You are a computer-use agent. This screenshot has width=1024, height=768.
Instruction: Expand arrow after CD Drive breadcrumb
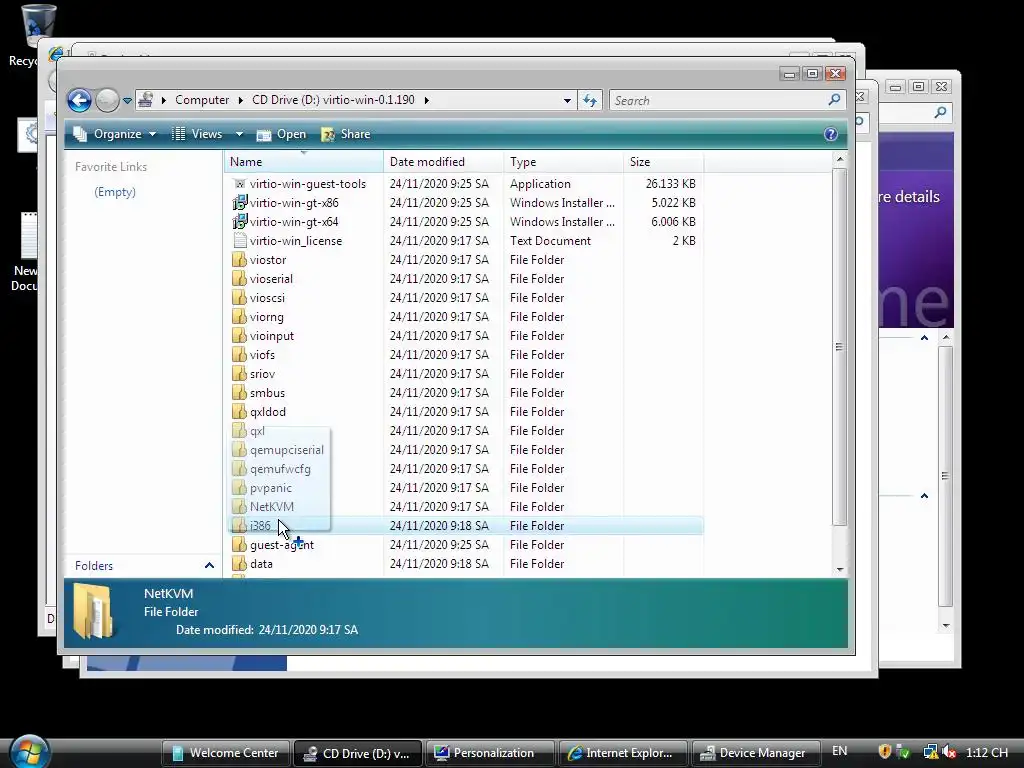tap(426, 100)
